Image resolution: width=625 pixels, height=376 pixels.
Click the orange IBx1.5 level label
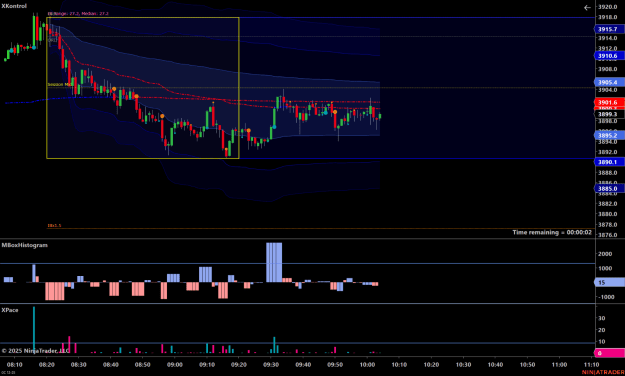(54, 225)
